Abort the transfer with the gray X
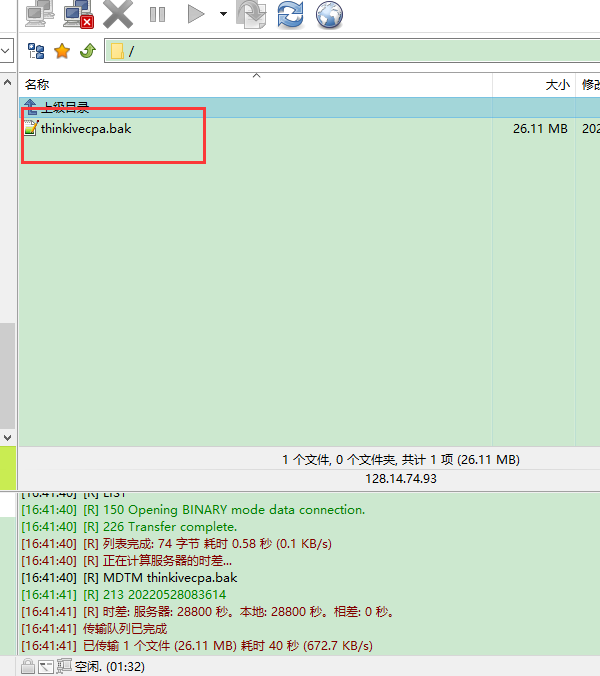The image size is (600, 676). [x=118, y=13]
